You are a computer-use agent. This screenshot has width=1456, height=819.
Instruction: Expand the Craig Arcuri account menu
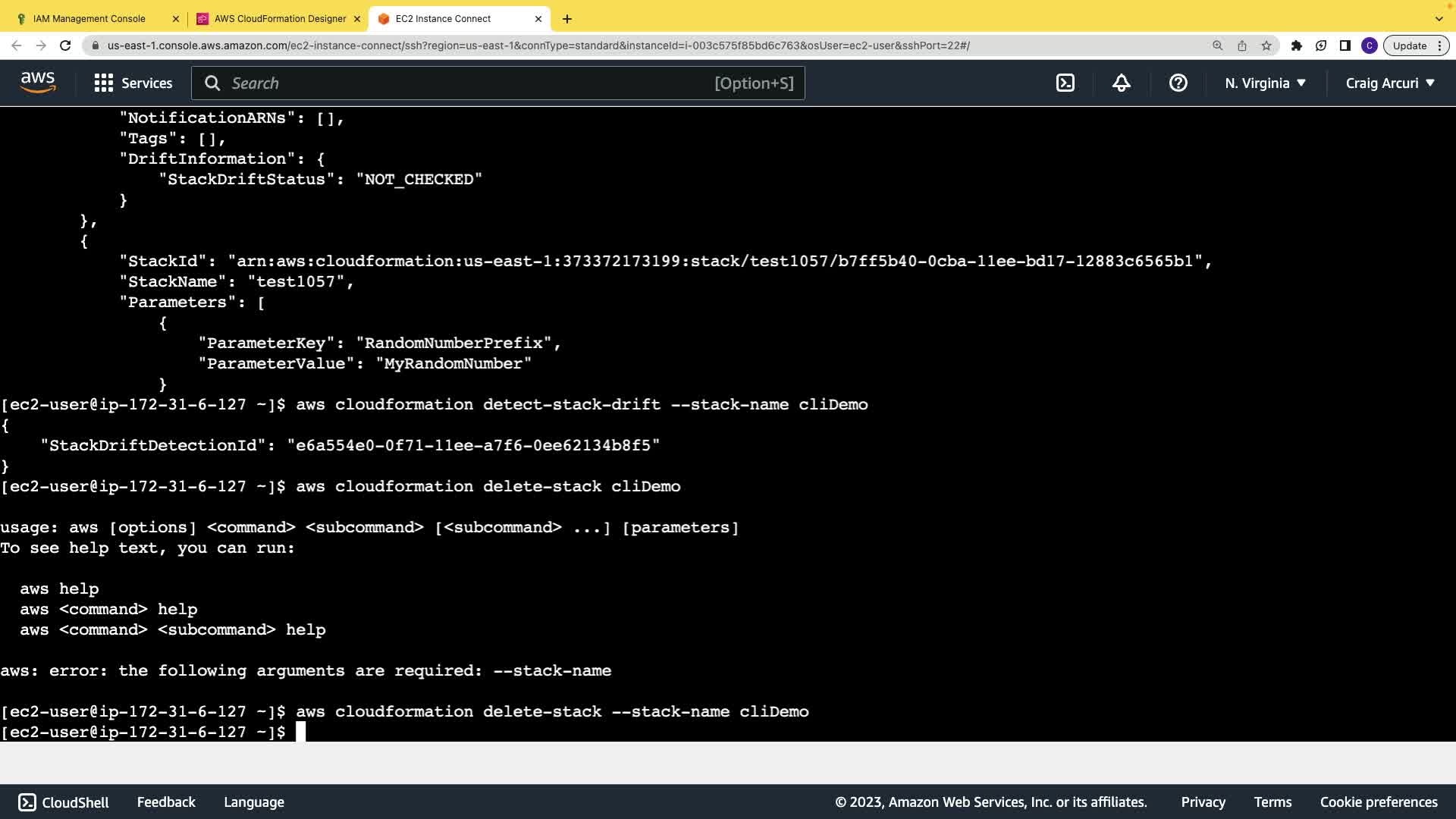(x=1389, y=83)
